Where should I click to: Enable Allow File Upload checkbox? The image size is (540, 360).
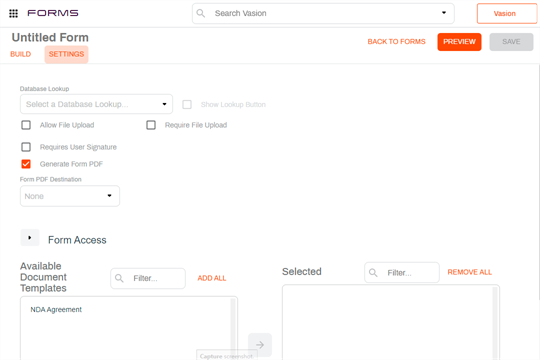(x=26, y=125)
